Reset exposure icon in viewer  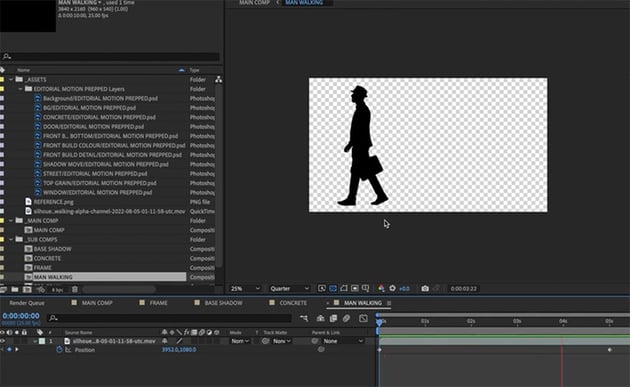[x=392, y=288]
